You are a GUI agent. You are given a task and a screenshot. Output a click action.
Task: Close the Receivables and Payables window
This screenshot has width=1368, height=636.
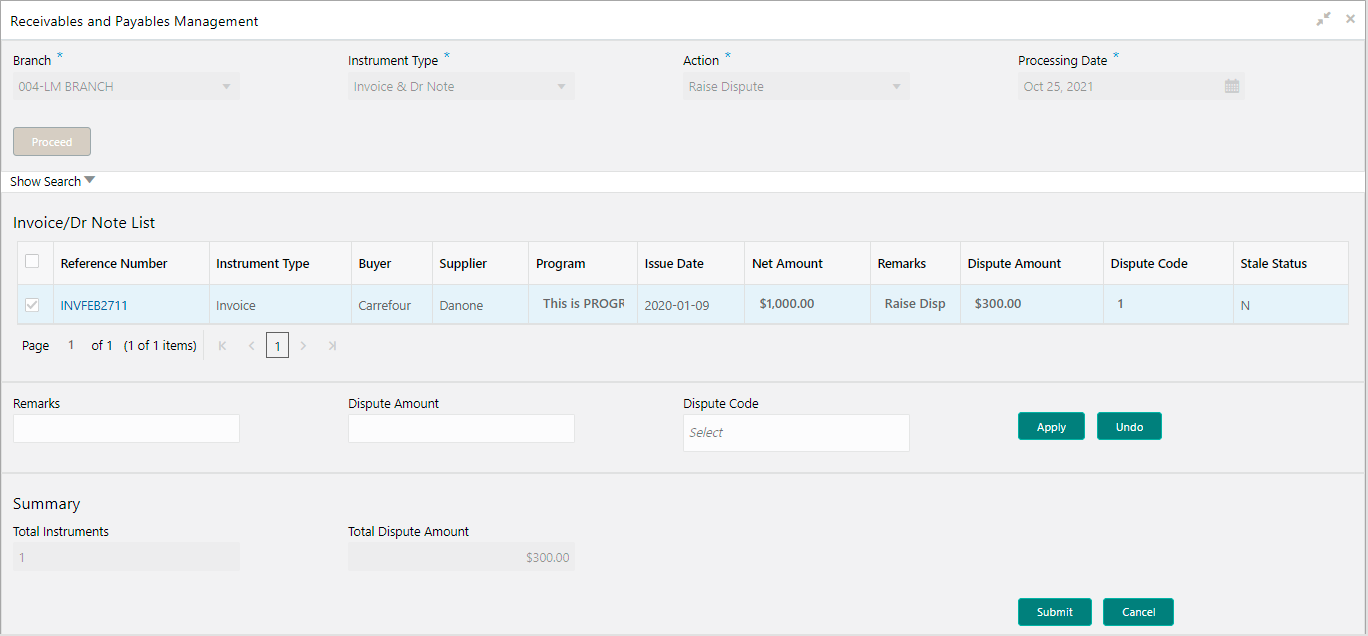1349,19
